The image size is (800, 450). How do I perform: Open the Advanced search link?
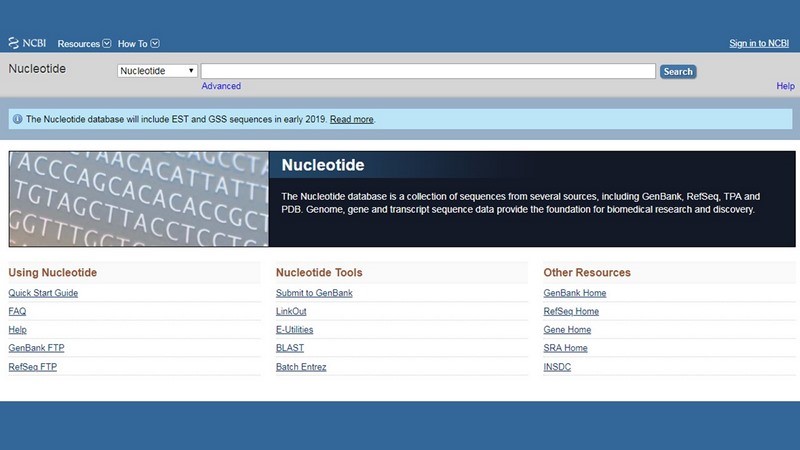click(x=221, y=86)
